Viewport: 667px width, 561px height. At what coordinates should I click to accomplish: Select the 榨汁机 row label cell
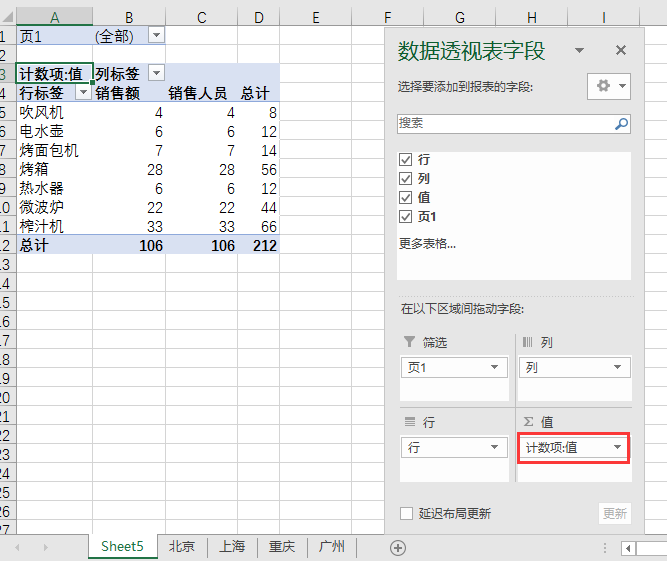click(54, 226)
